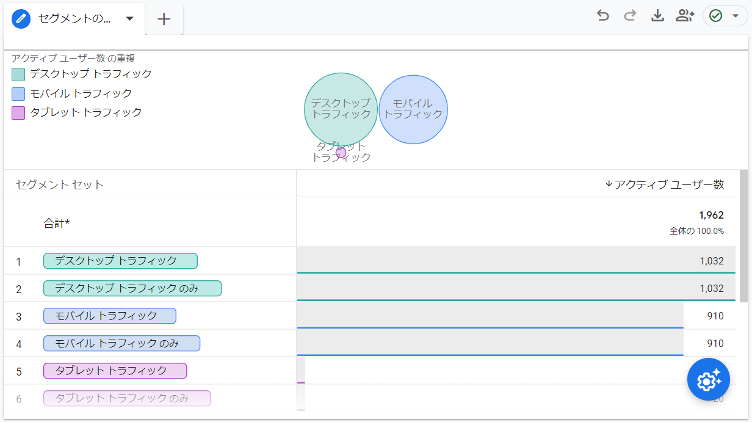This screenshot has width=755, height=425.
Task: Click the share with users icon
Action: pos(685,16)
